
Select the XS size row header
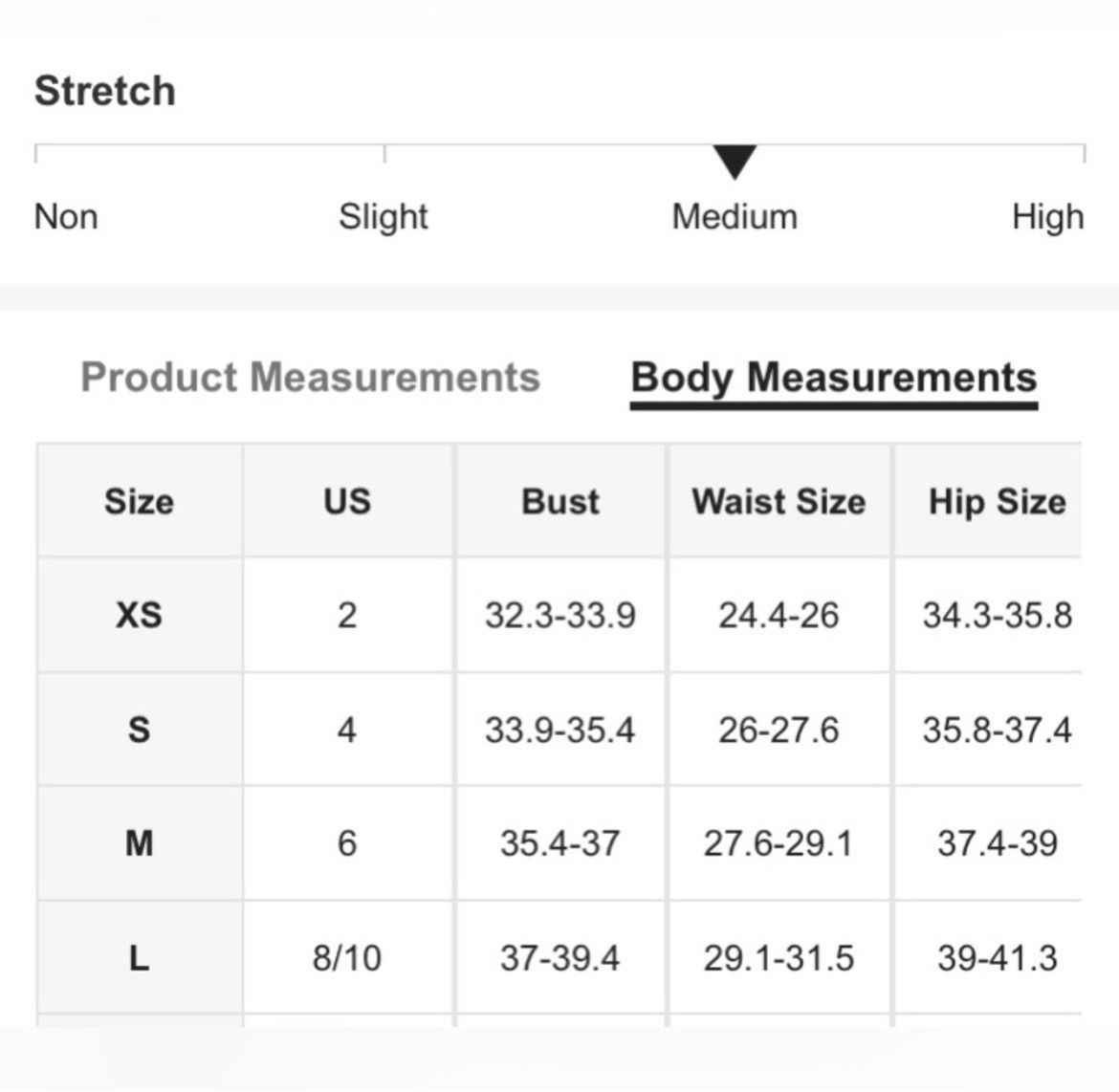click(x=140, y=615)
